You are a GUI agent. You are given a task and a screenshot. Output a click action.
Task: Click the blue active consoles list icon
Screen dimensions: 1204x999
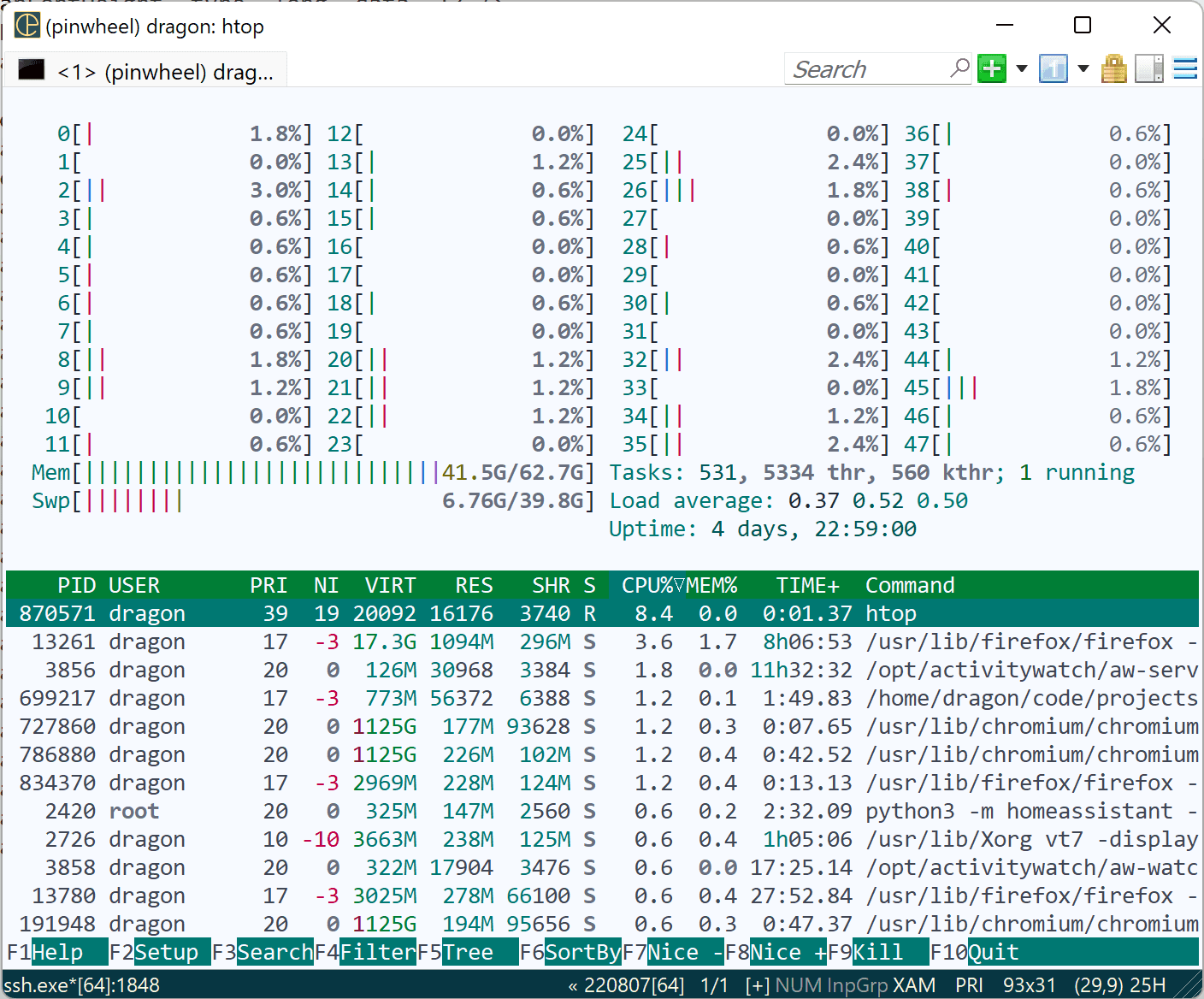1053,68
